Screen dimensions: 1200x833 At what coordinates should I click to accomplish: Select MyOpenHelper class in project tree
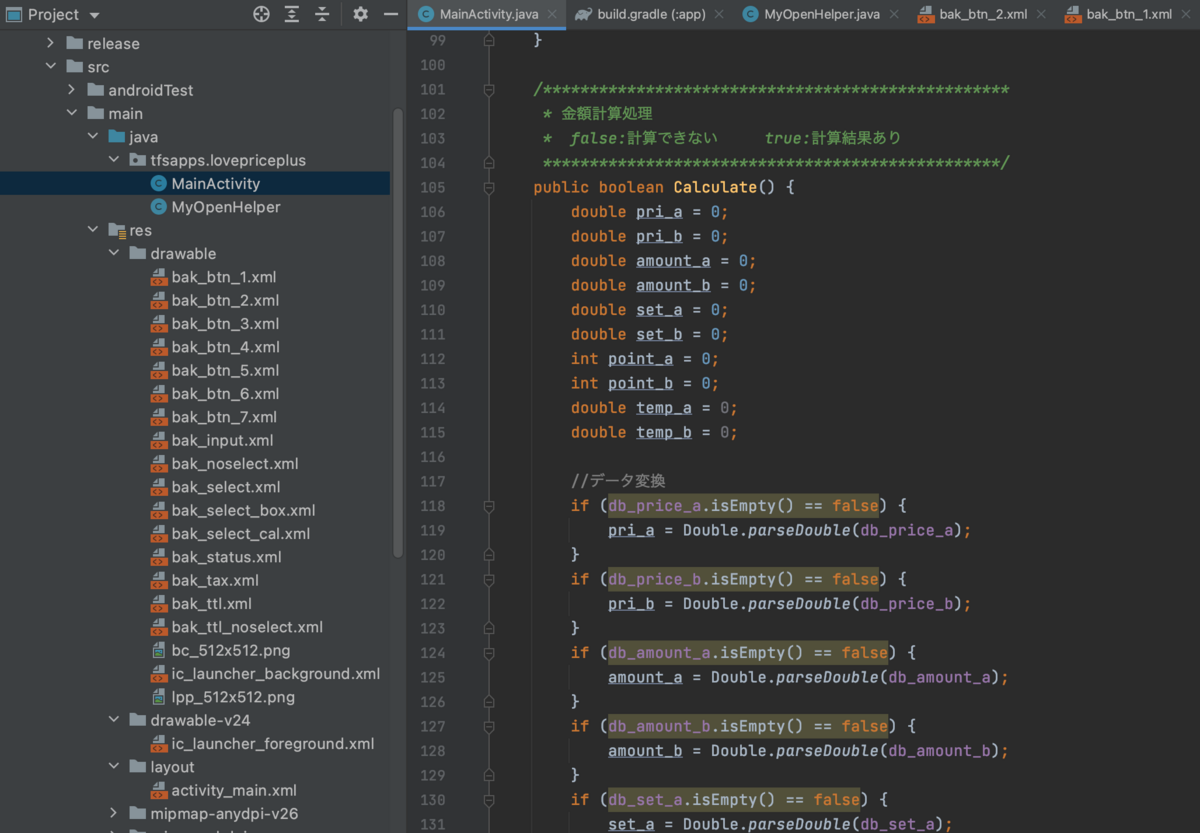[225, 207]
